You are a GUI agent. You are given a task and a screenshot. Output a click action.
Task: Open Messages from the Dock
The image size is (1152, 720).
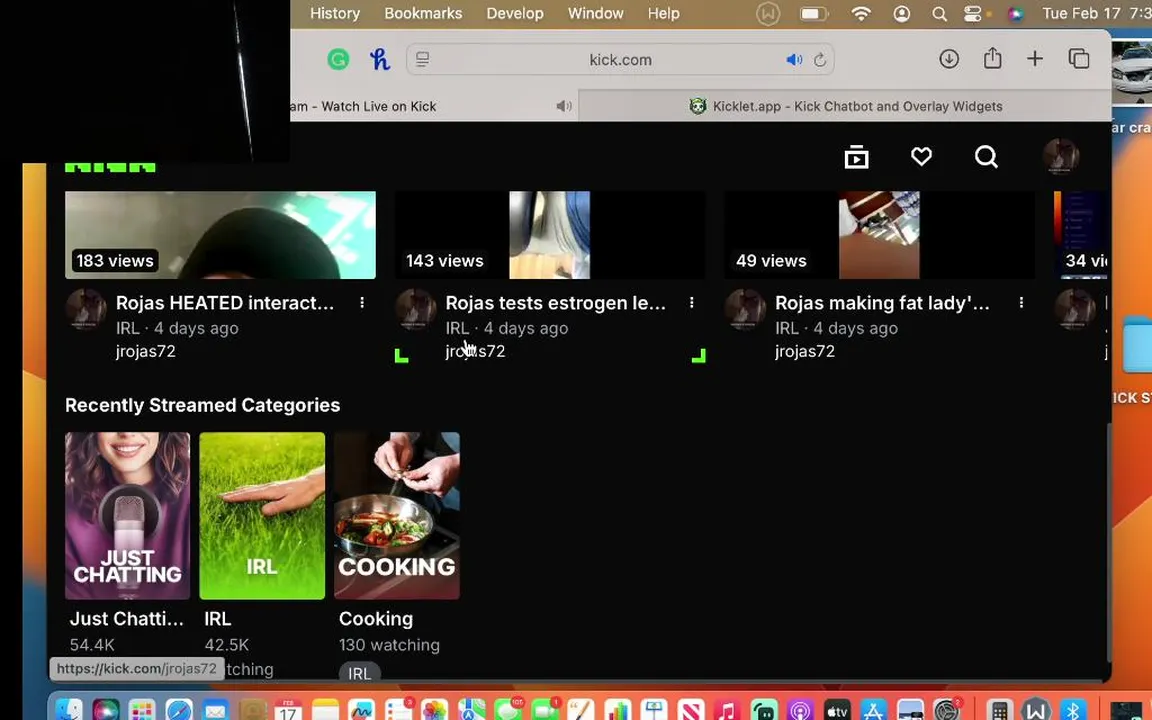(508, 710)
